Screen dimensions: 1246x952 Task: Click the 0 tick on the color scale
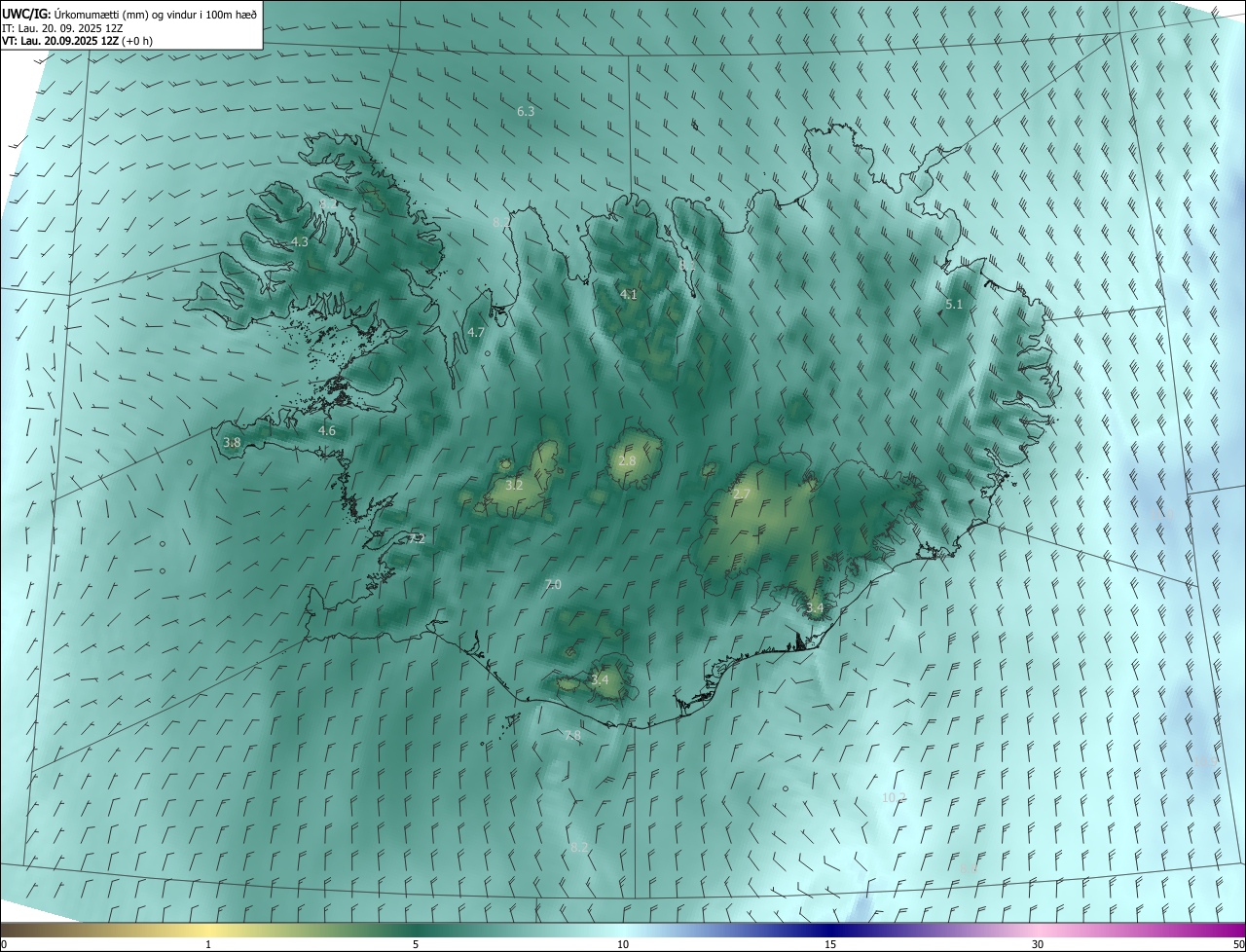(x=4, y=944)
